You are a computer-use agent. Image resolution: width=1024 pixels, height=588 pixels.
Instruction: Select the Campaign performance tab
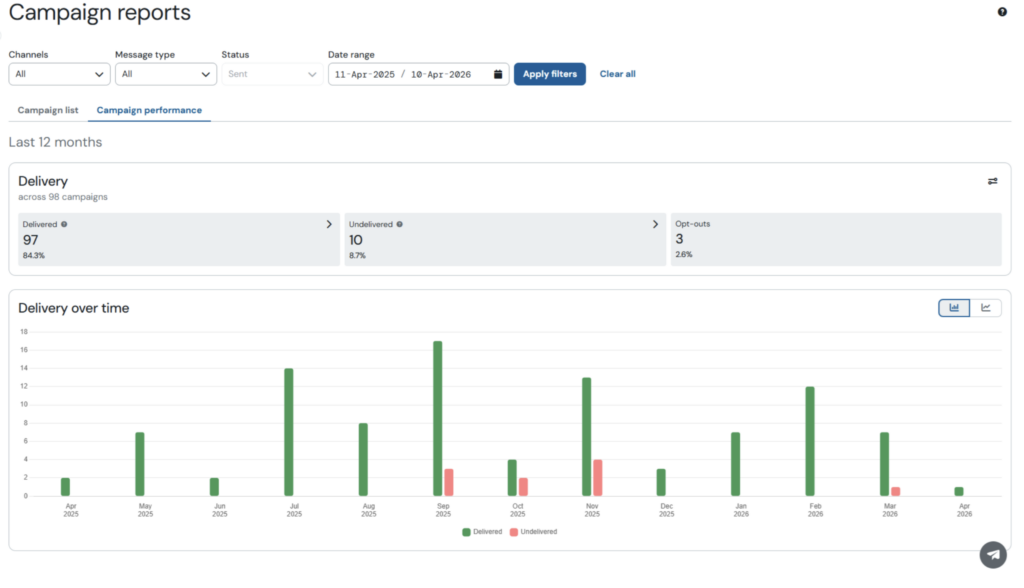[149, 110]
